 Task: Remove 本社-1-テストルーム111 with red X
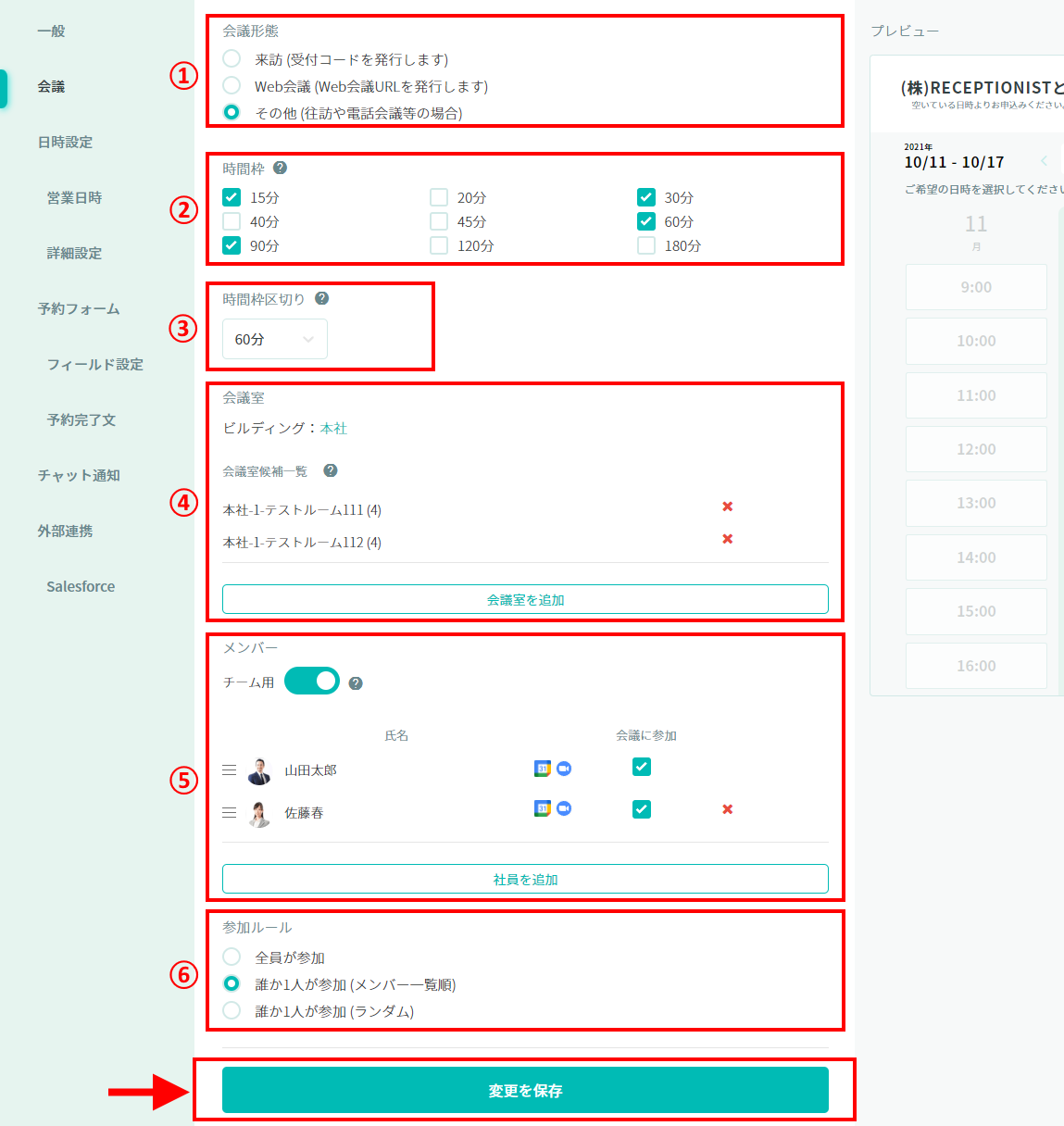point(727,507)
